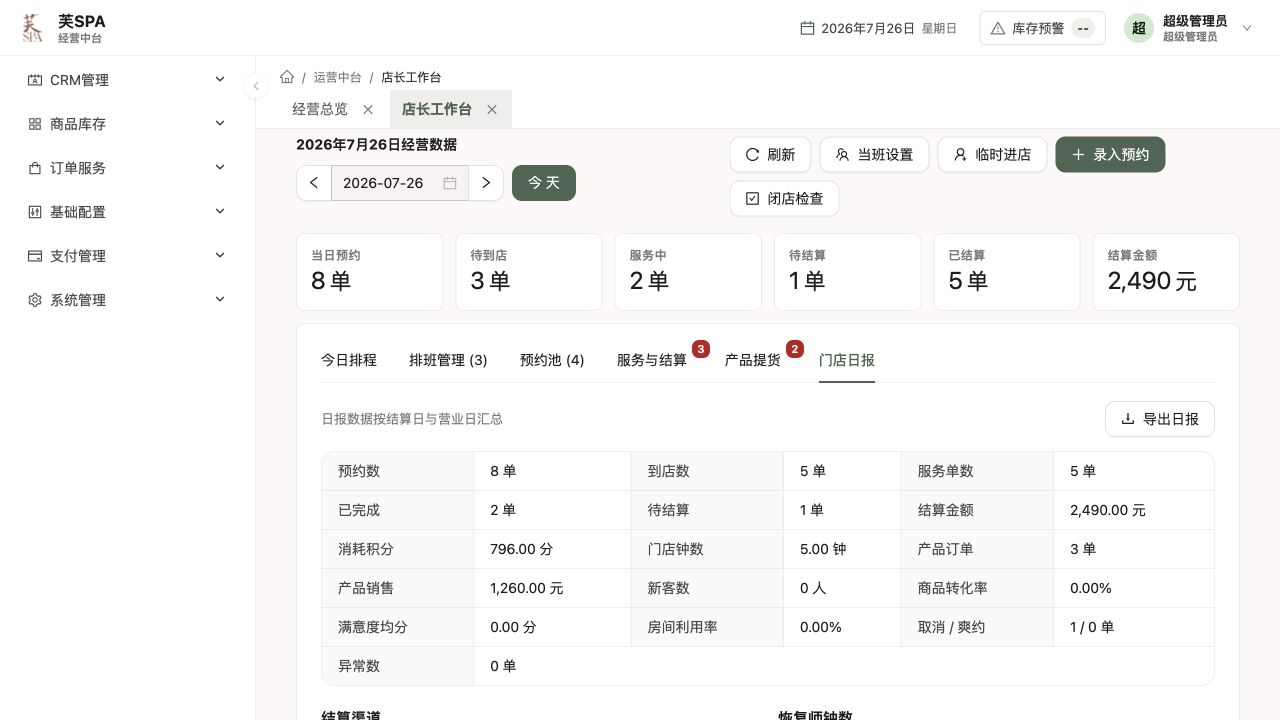Open 闭店检查 closing checklist
This screenshot has width=1280, height=720.
pos(784,199)
